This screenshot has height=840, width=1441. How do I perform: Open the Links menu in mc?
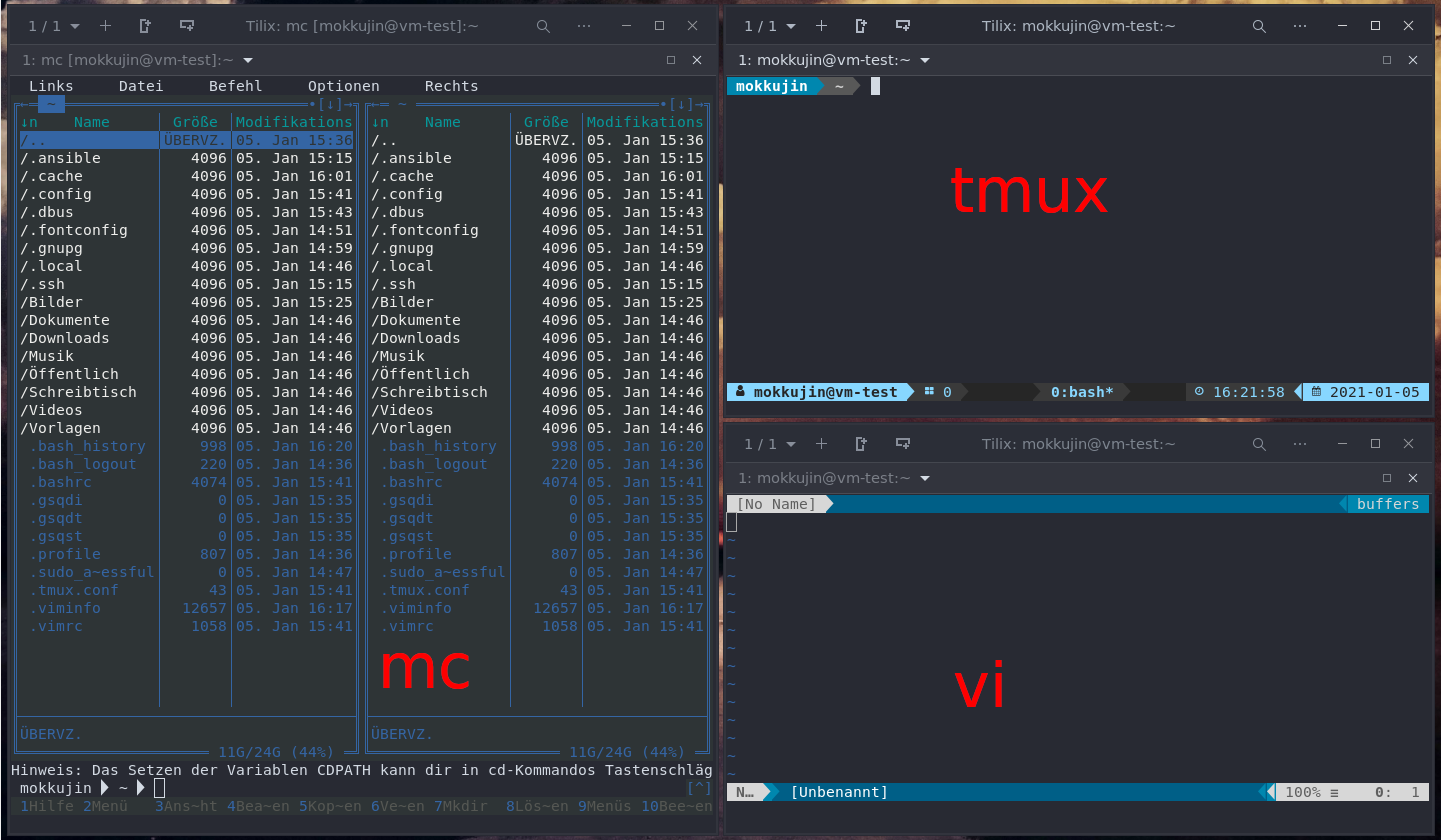[x=51, y=86]
